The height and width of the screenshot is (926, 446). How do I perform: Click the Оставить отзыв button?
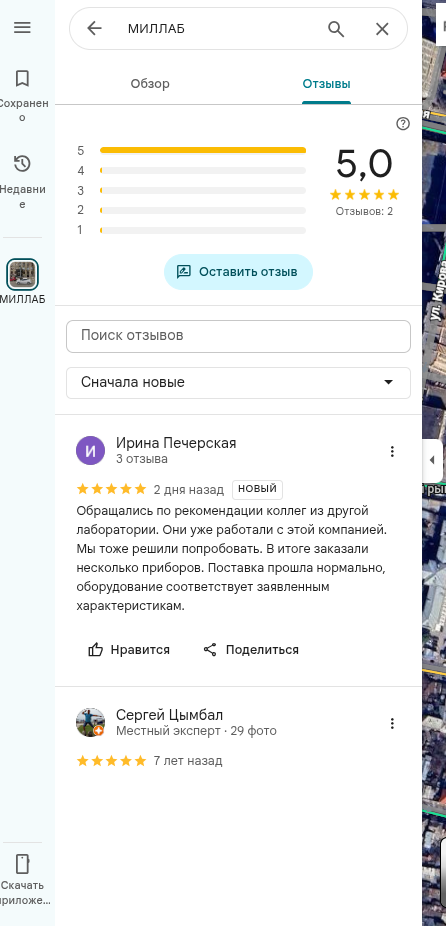238,272
